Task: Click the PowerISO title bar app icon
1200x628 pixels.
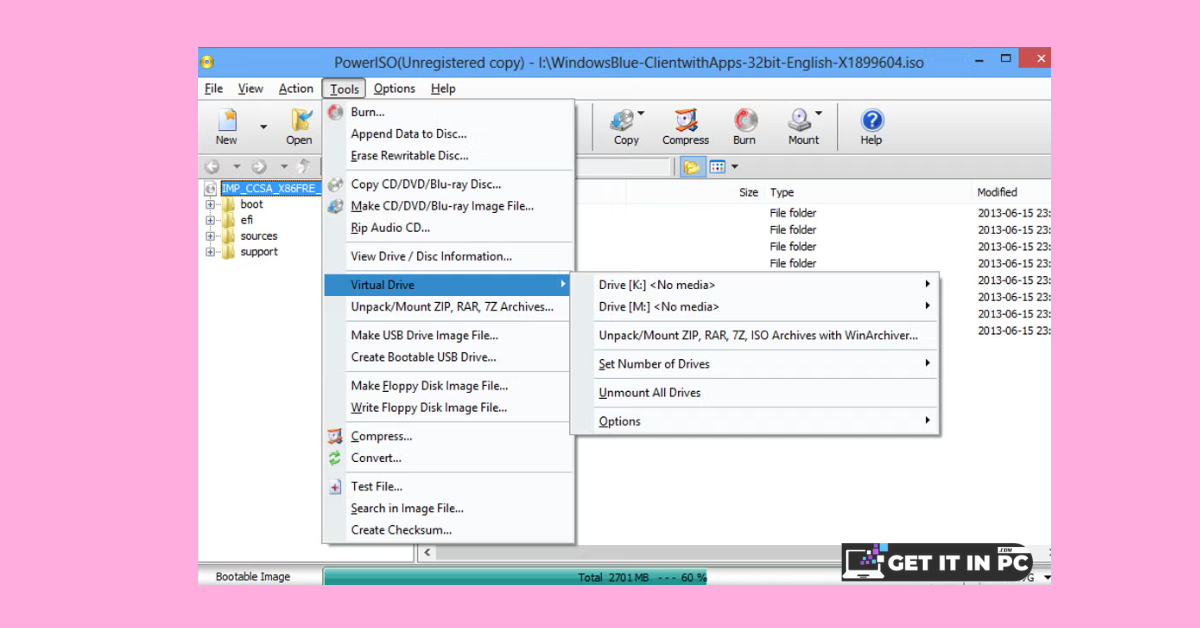Action: point(208,62)
